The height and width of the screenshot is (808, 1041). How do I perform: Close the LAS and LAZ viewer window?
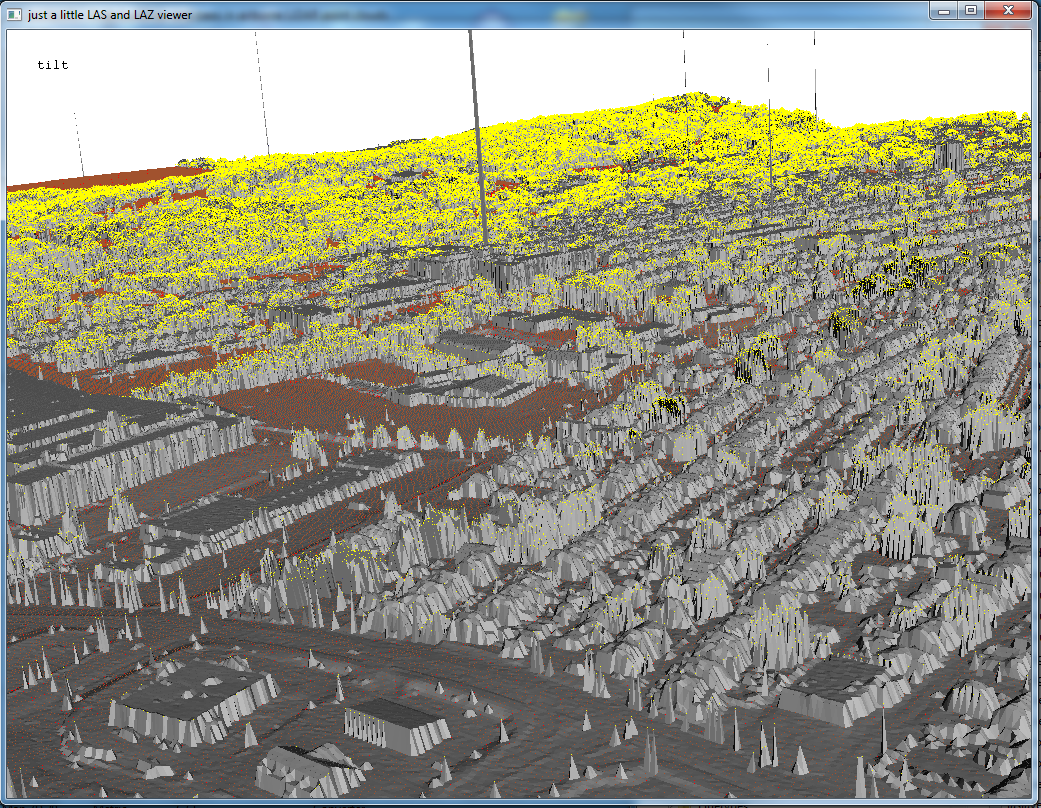[1008, 10]
